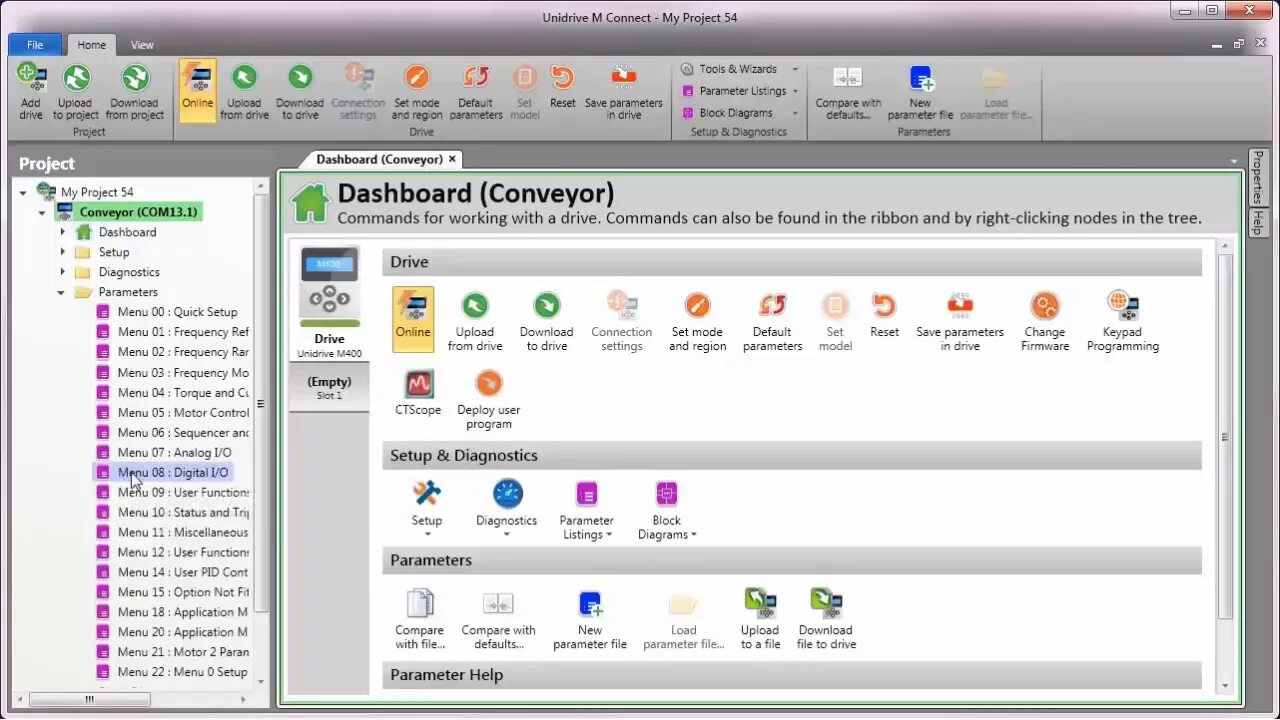Open the Tools & Wizards dropdown
The width and height of the screenshot is (1280, 720).
pos(739,69)
